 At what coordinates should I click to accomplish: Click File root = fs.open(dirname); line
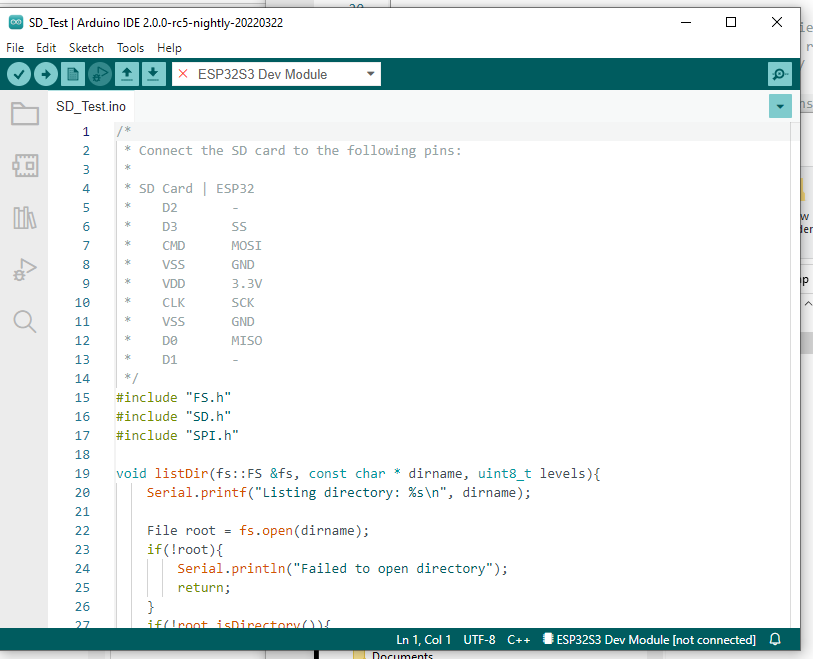click(258, 530)
